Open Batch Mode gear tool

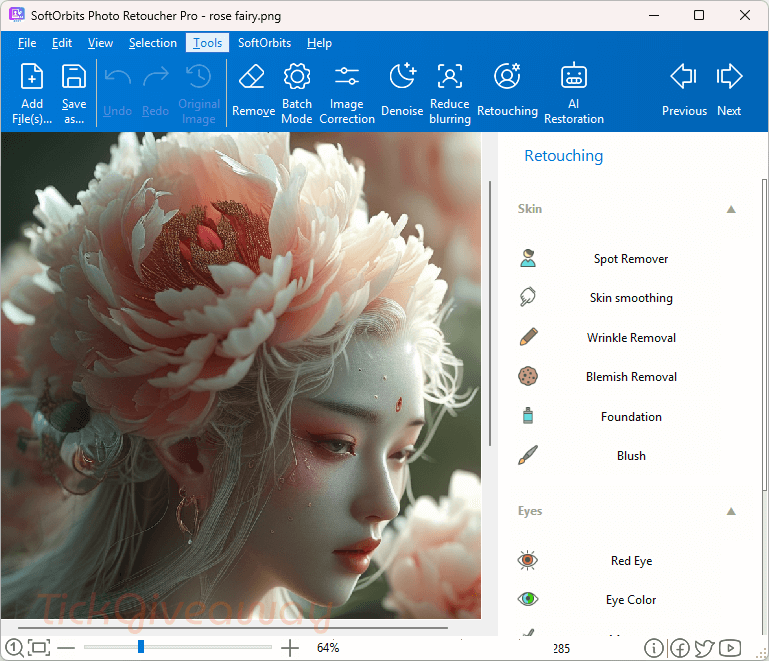pyautogui.click(x=297, y=76)
